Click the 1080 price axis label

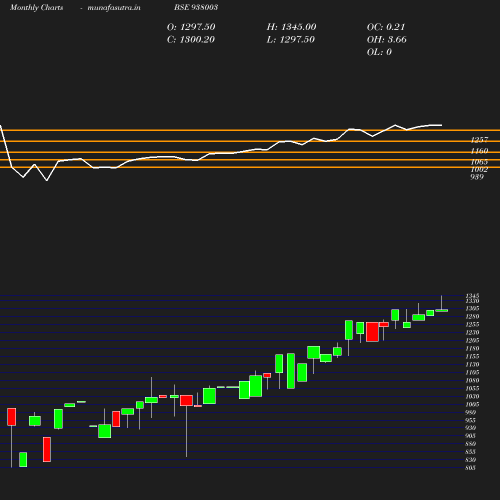click(x=472, y=380)
